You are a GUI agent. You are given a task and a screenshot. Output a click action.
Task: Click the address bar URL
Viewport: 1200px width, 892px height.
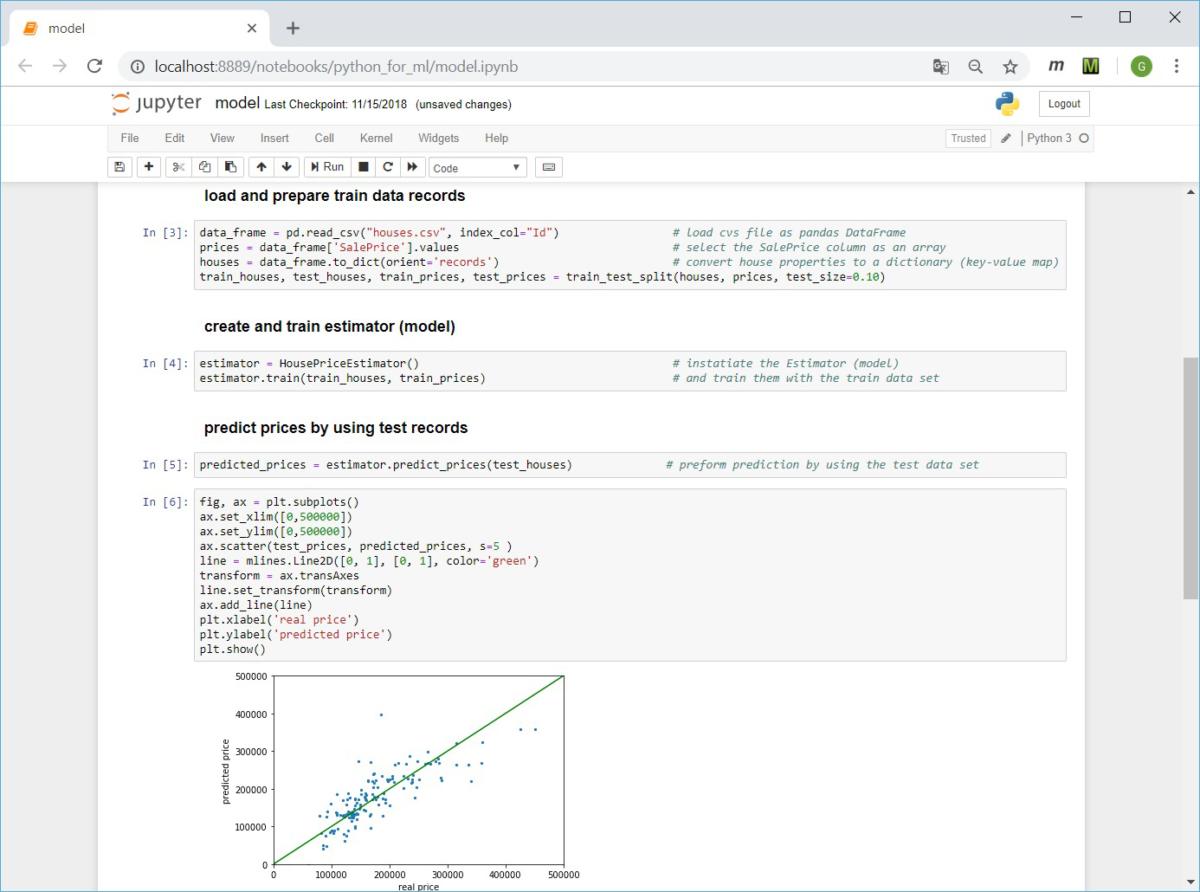point(336,67)
